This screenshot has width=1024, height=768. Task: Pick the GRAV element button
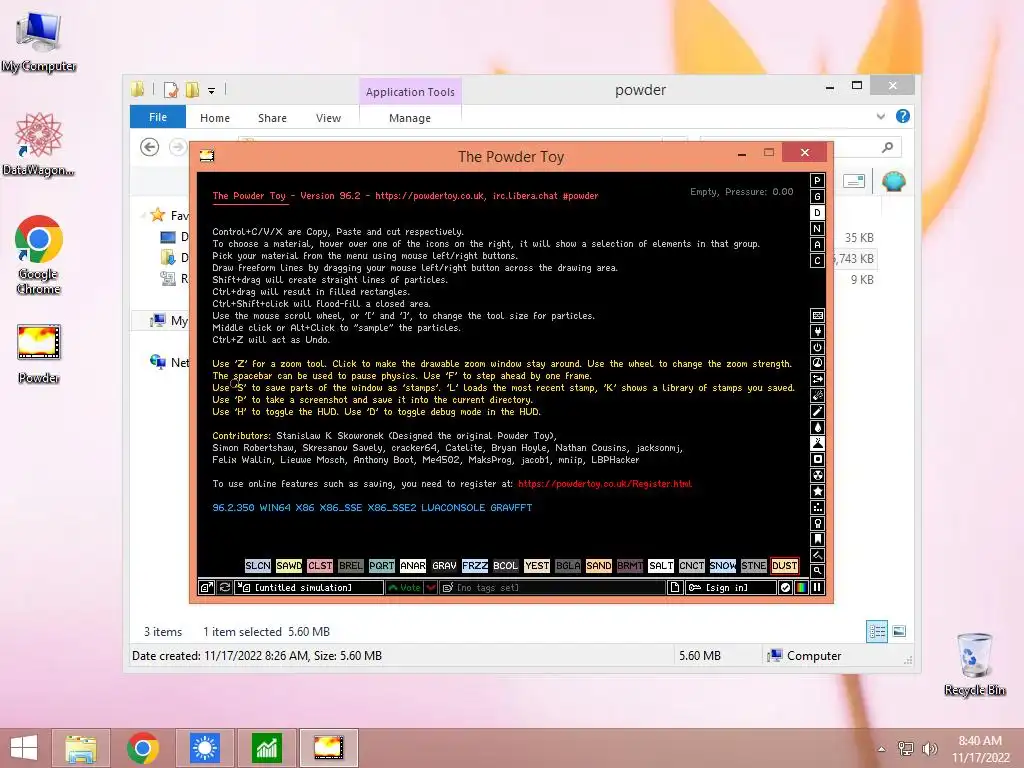click(444, 566)
